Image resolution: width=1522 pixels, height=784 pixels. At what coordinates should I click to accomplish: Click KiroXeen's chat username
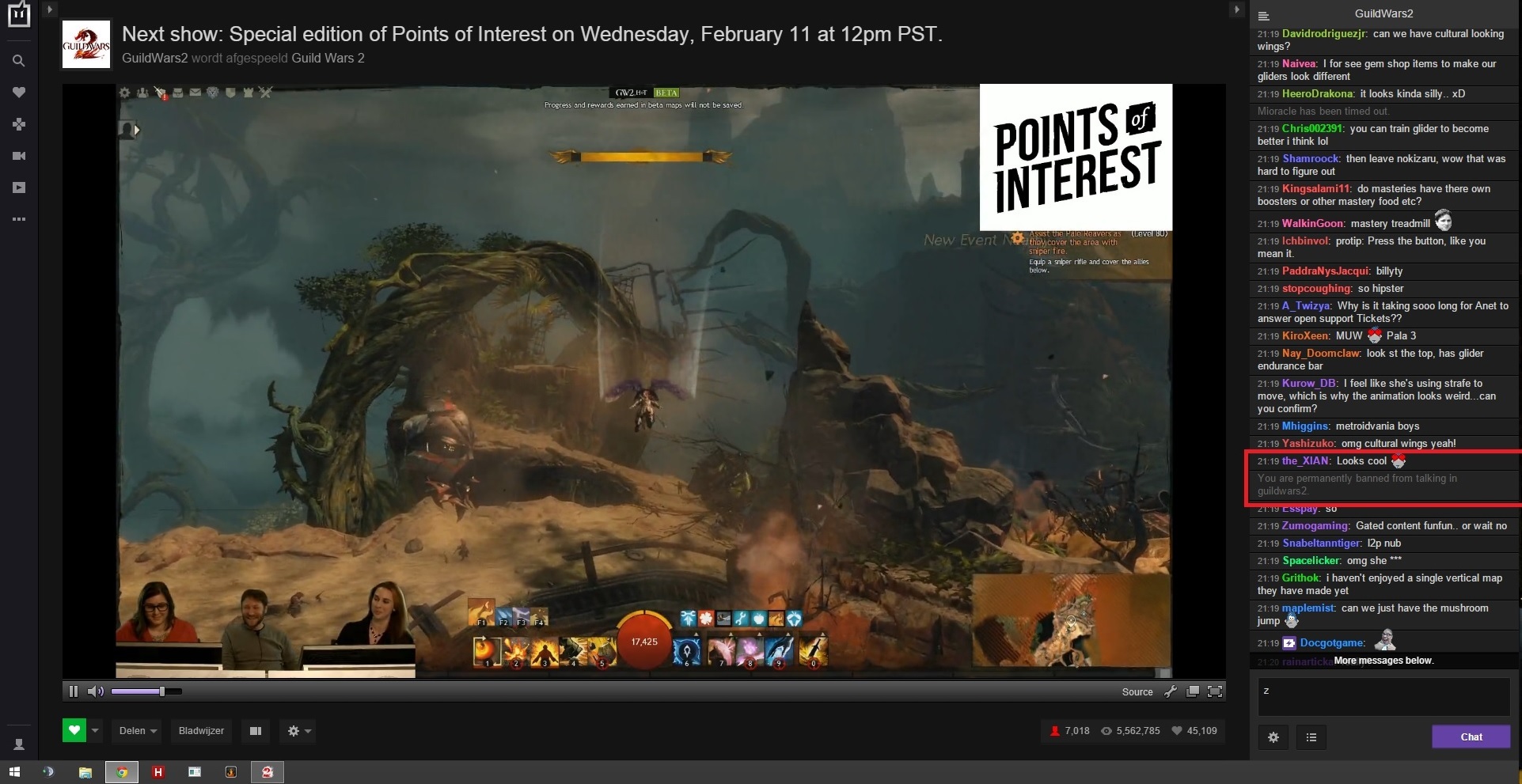[1304, 336]
